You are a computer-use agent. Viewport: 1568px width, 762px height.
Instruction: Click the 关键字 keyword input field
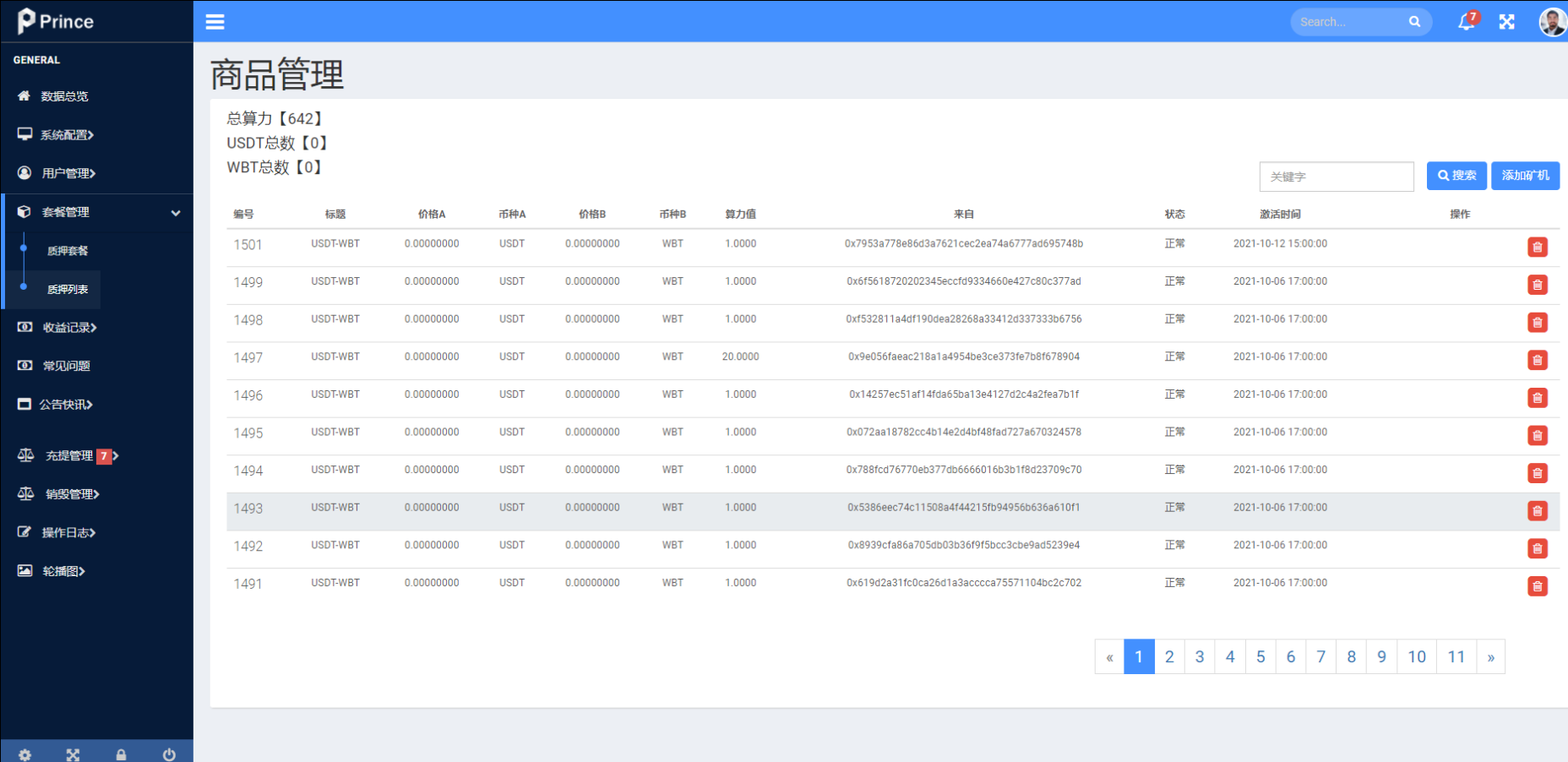1337,176
